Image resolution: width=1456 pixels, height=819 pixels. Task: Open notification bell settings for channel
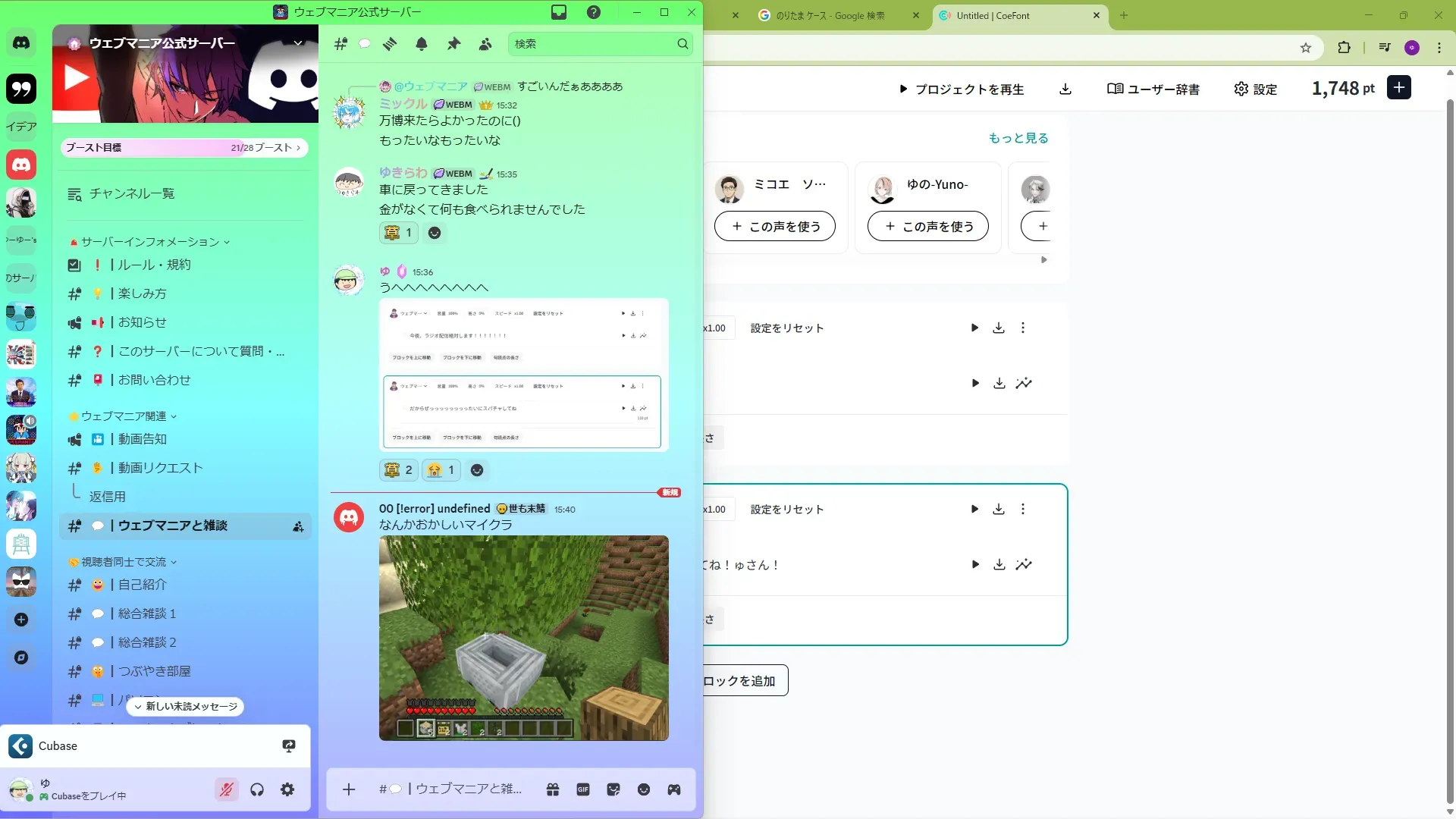(x=422, y=44)
